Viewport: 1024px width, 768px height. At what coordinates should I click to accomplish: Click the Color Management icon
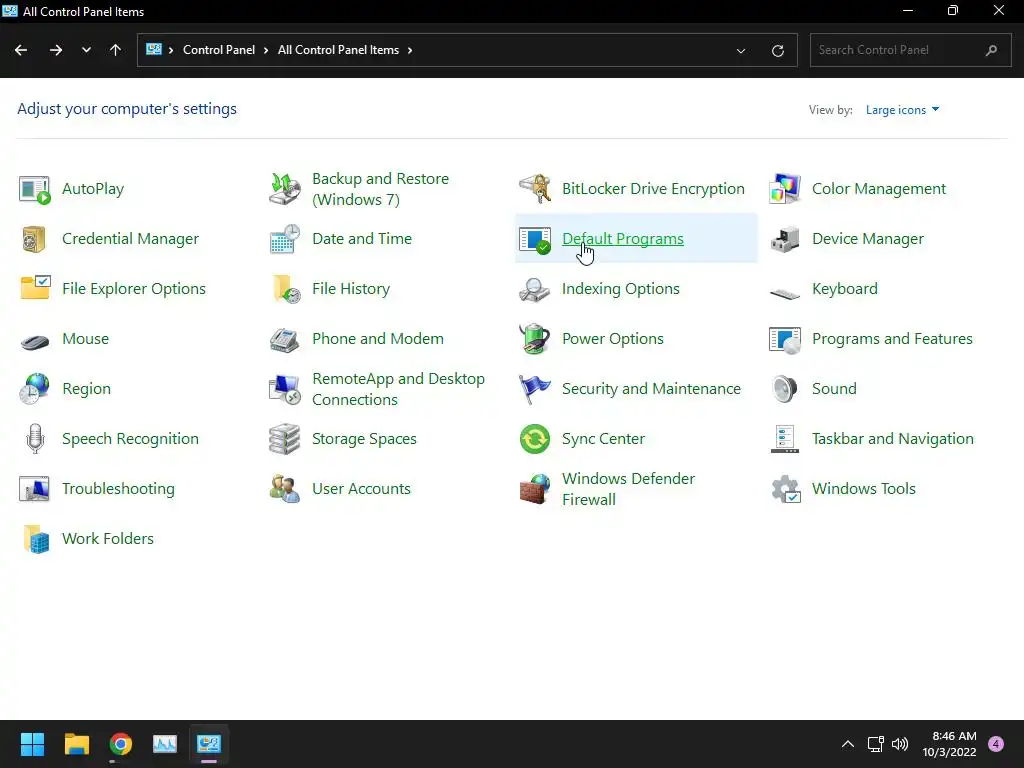point(785,189)
